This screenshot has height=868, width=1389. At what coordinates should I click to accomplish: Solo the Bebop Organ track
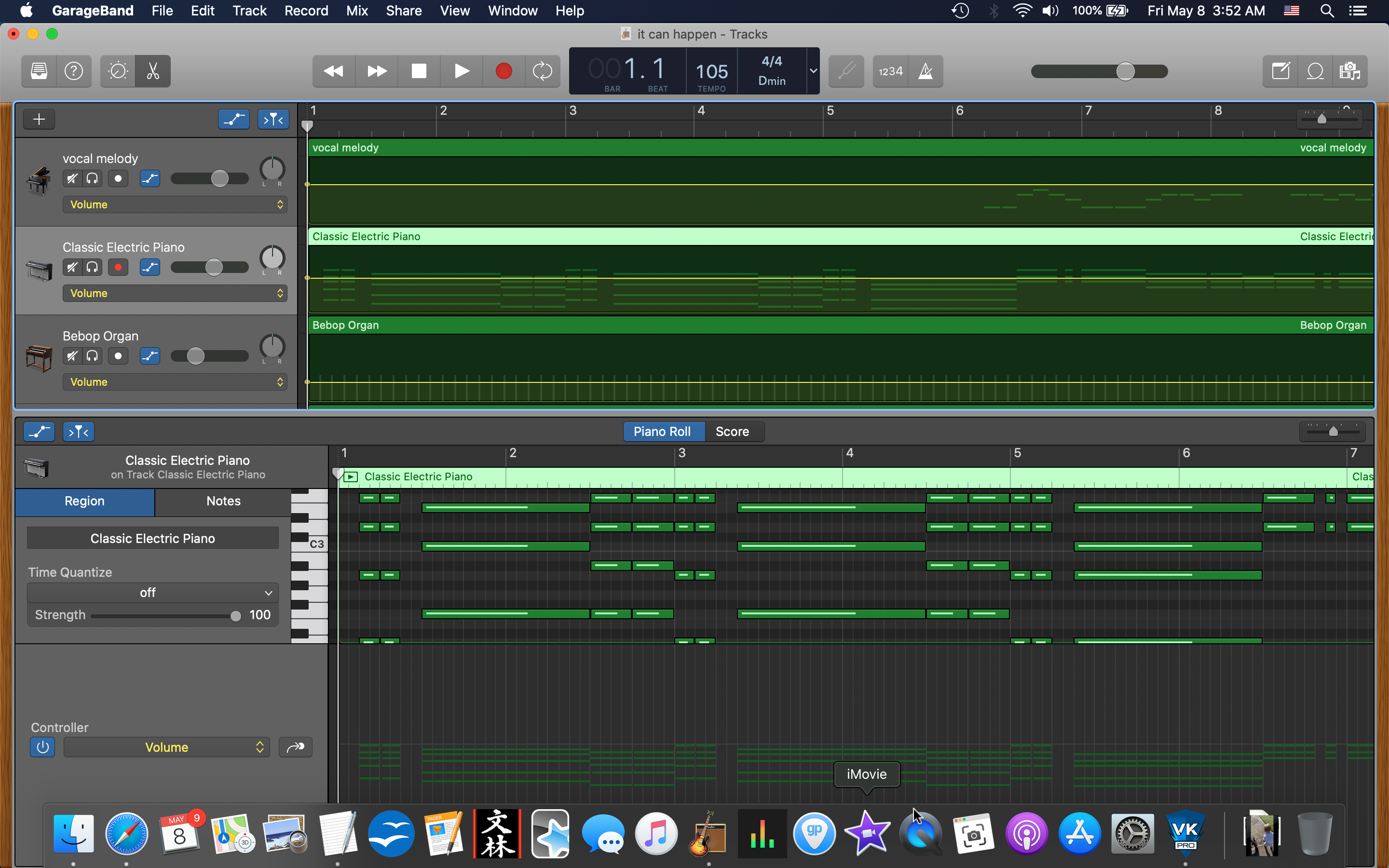coord(93,356)
